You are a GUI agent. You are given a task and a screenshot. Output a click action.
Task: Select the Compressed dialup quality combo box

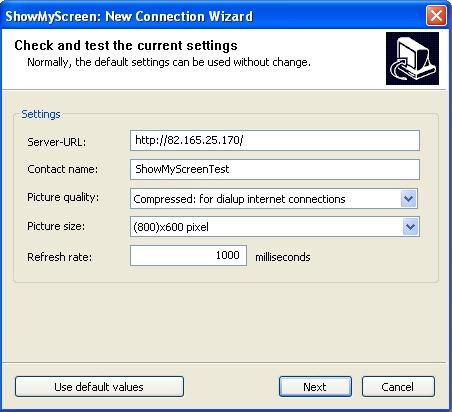274,199
